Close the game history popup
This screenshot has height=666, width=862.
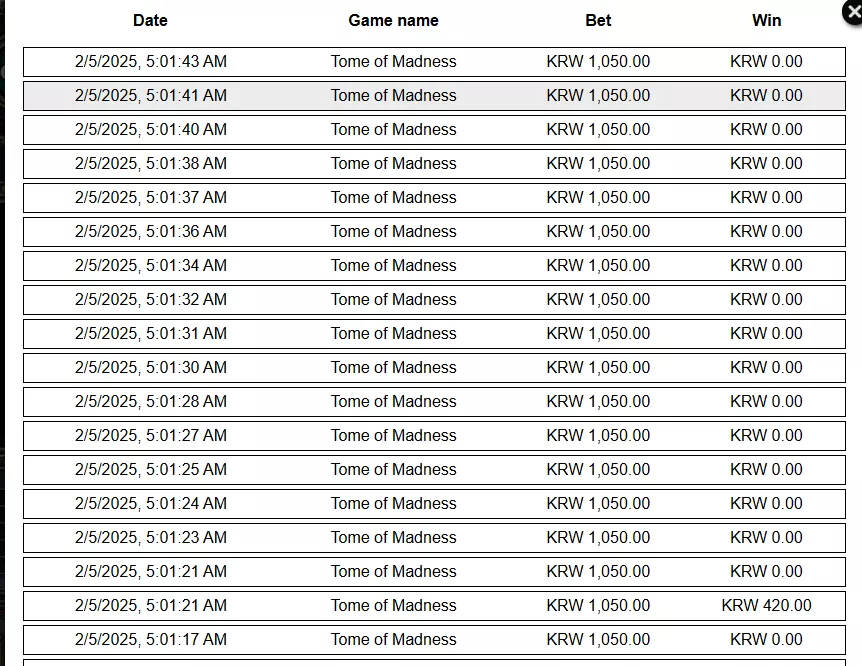point(853,12)
